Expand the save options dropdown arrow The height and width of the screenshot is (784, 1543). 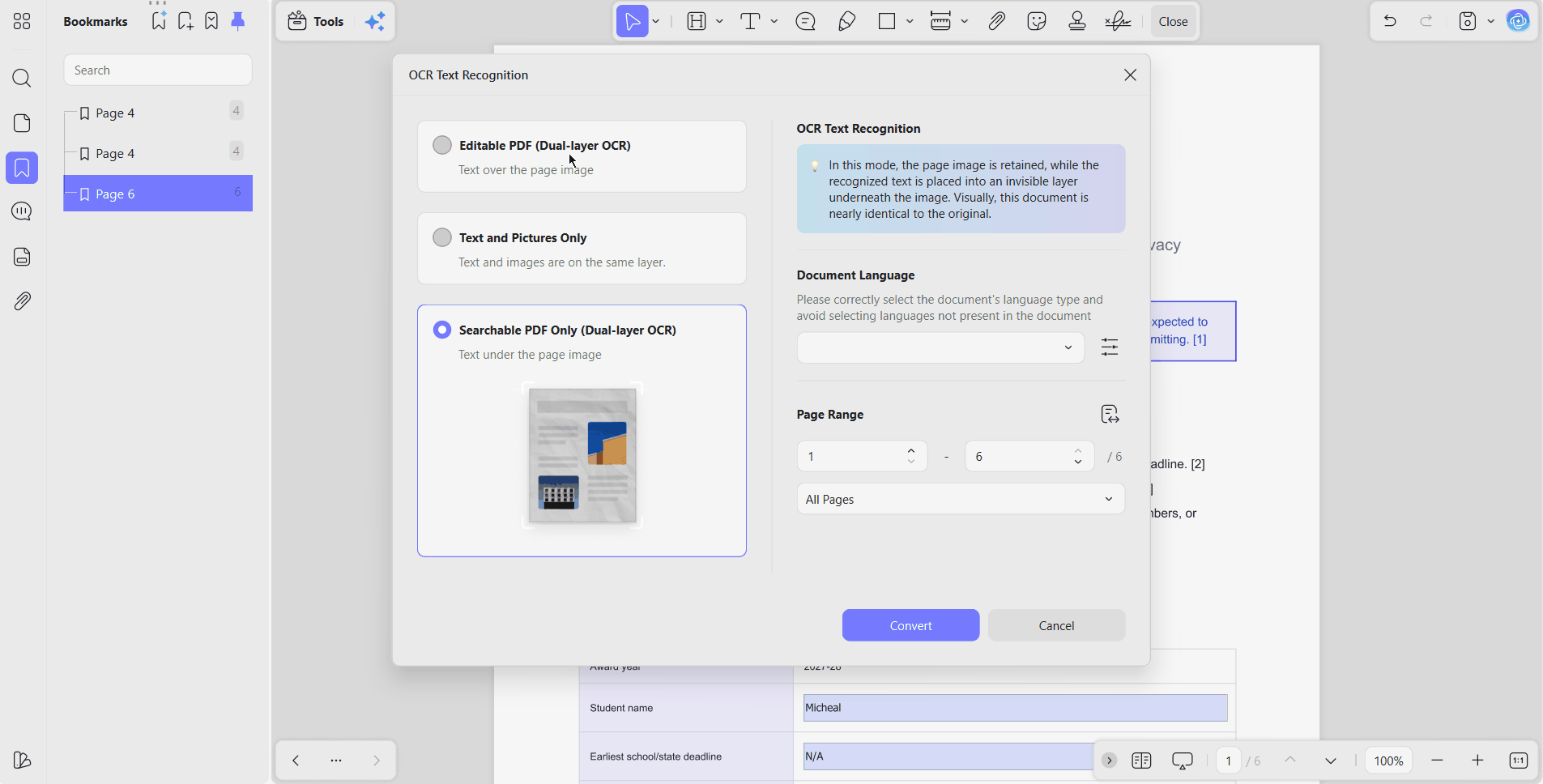click(x=1491, y=21)
